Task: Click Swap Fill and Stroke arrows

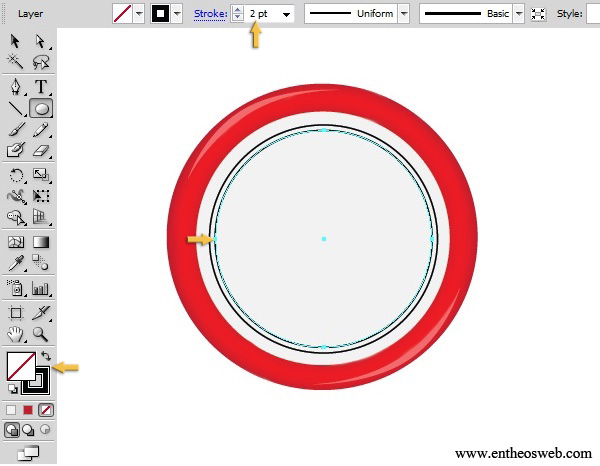Action: 46,356
